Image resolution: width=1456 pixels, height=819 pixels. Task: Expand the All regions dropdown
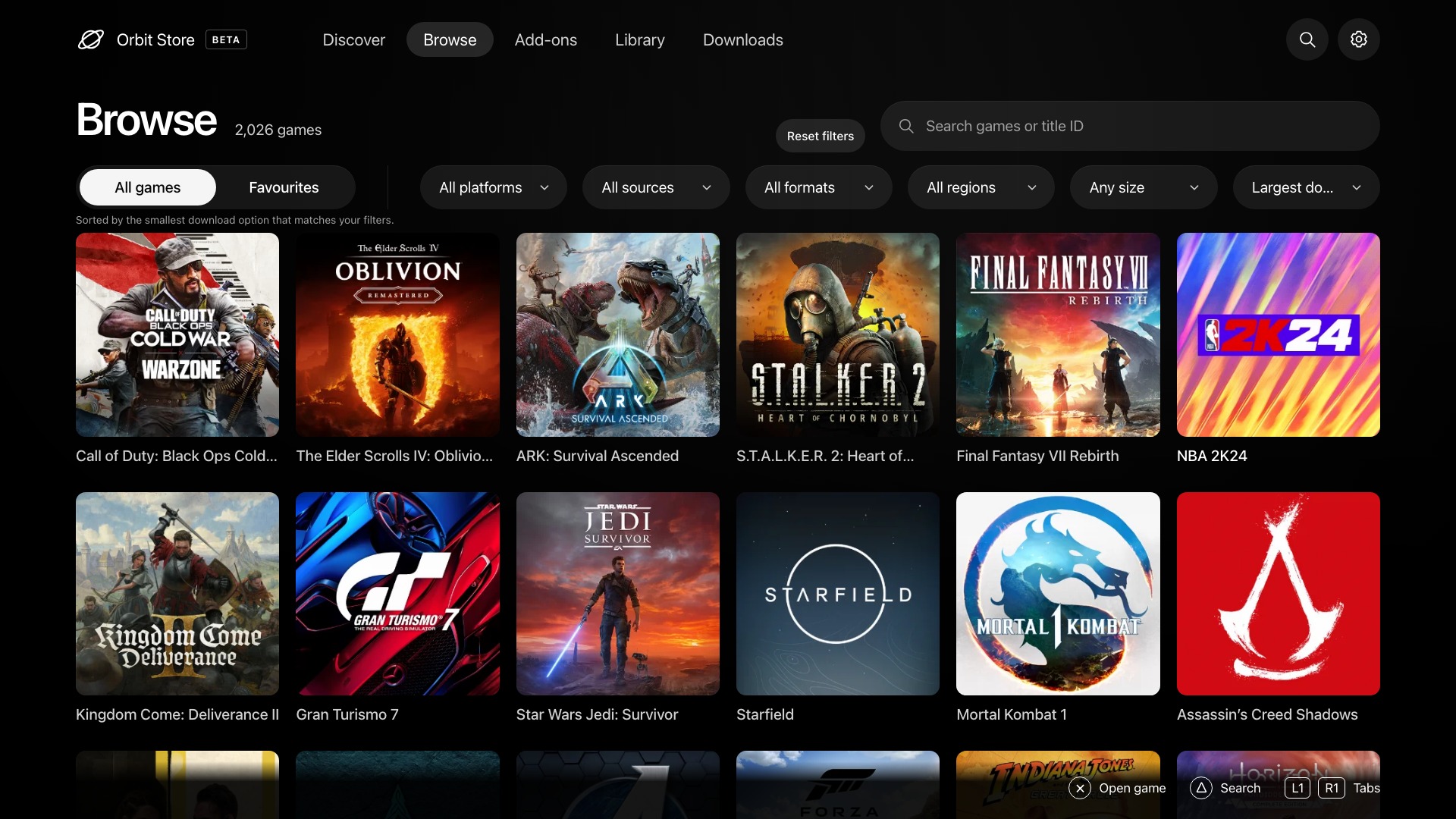[x=981, y=187]
